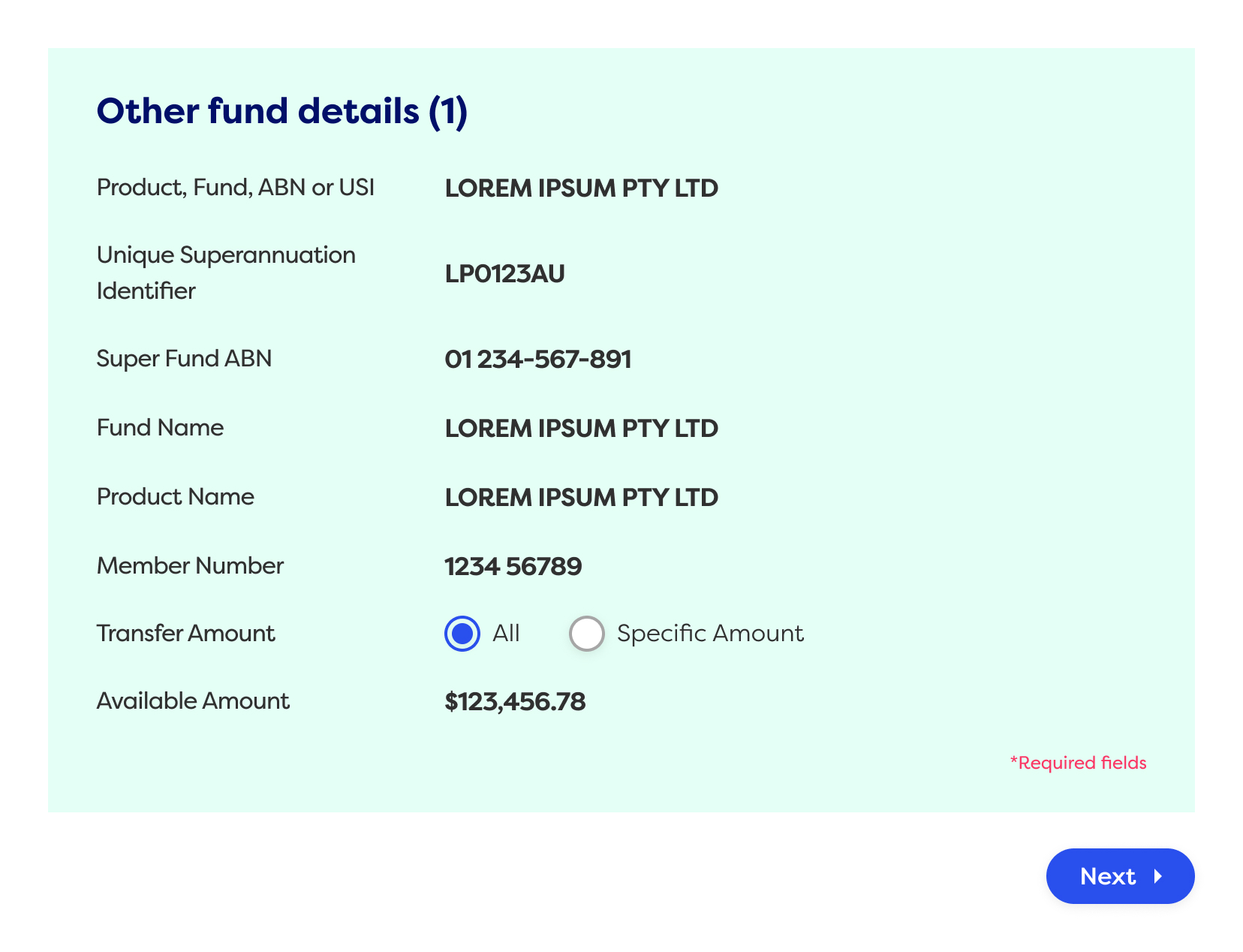Click the Product Name value
This screenshot has width=1243, height=952.
point(582,497)
